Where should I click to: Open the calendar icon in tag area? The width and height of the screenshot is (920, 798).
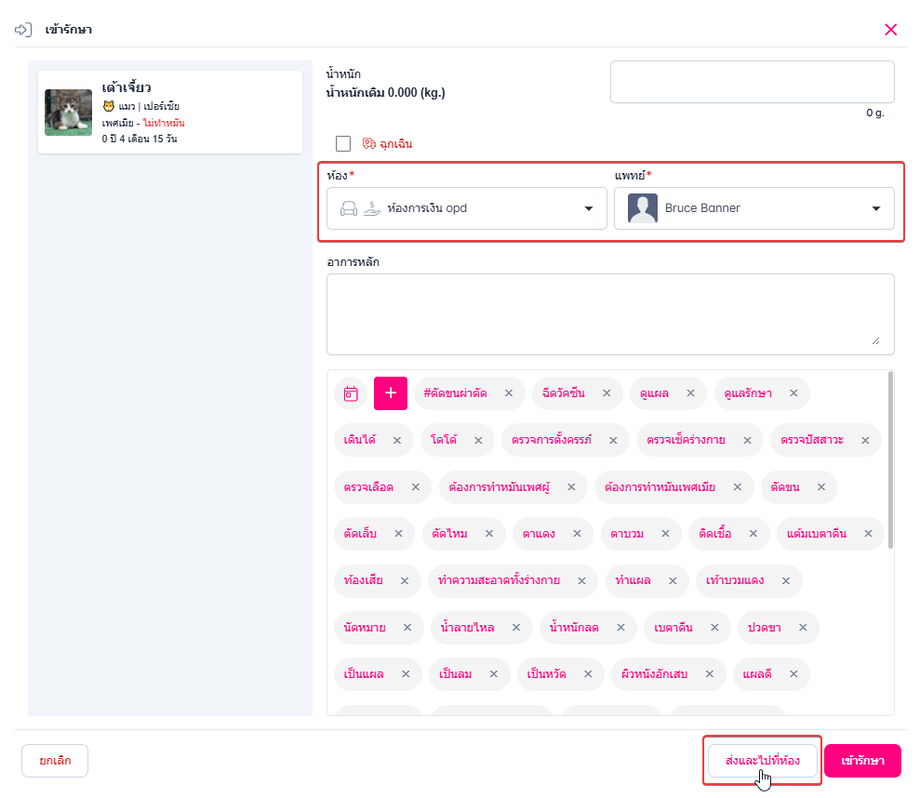pos(351,393)
